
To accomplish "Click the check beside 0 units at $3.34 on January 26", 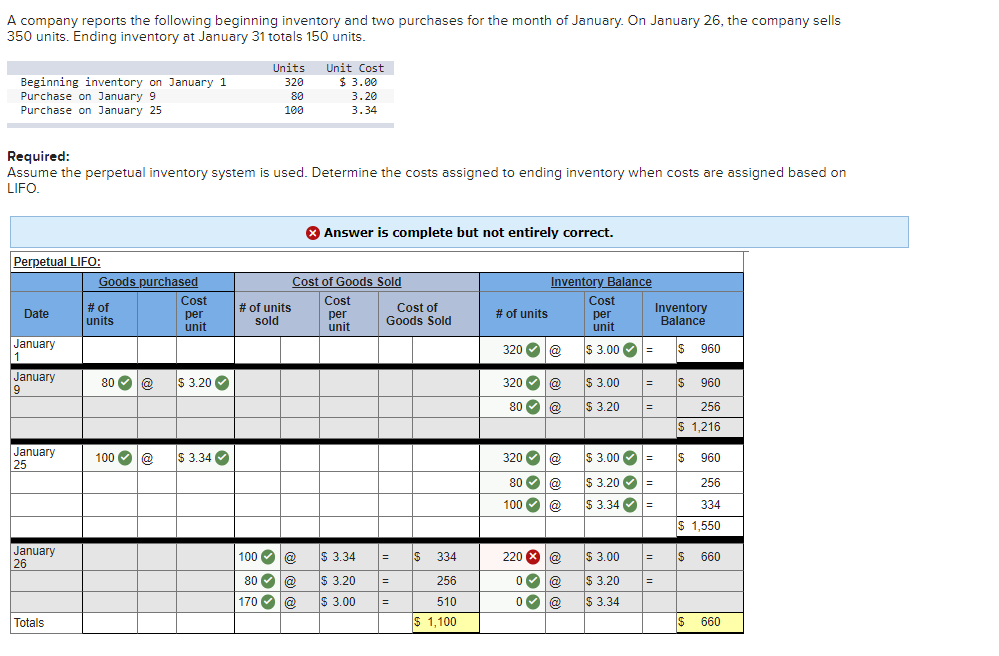I will click(533, 602).
